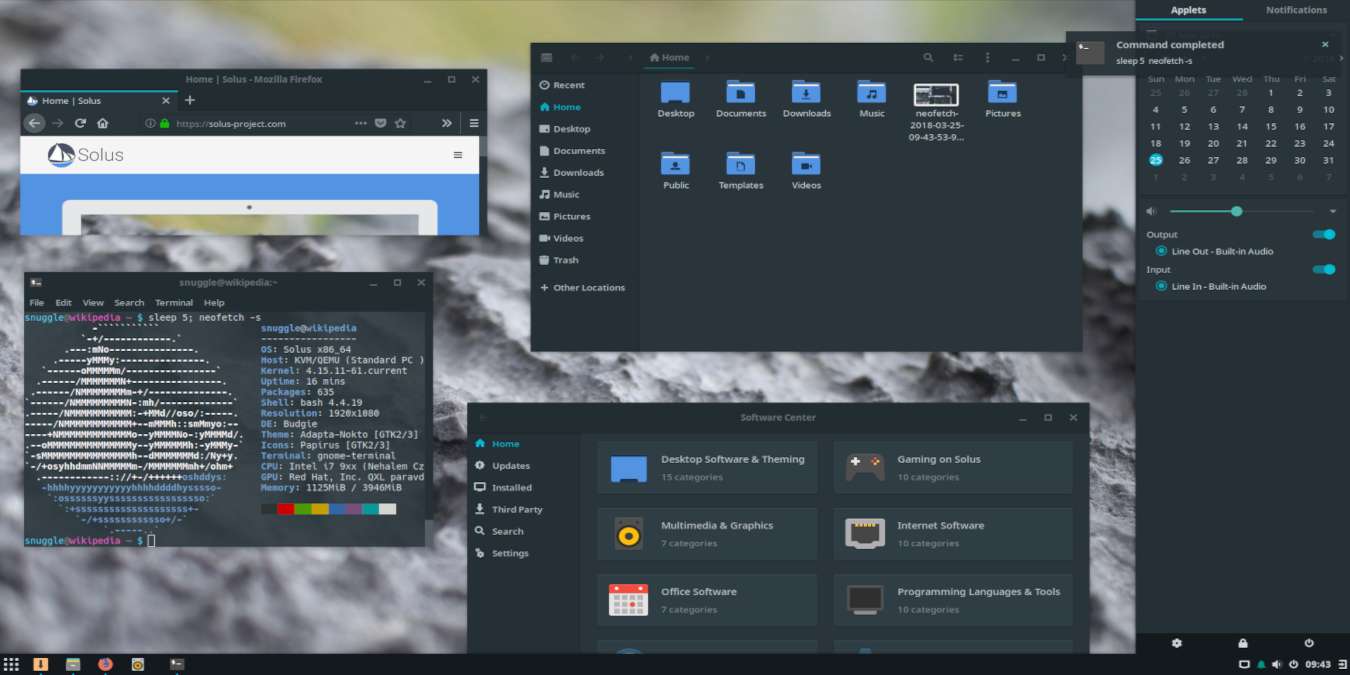The width and height of the screenshot is (1350, 675).
Task: Disable the Output audio toggle
Action: pyautogui.click(x=1323, y=233)
